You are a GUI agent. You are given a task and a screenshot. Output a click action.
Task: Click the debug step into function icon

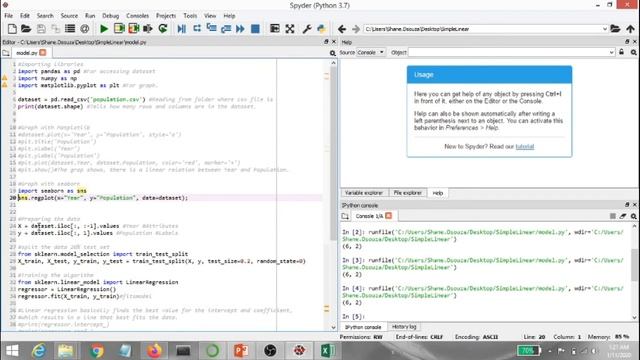tap(211, 29)
